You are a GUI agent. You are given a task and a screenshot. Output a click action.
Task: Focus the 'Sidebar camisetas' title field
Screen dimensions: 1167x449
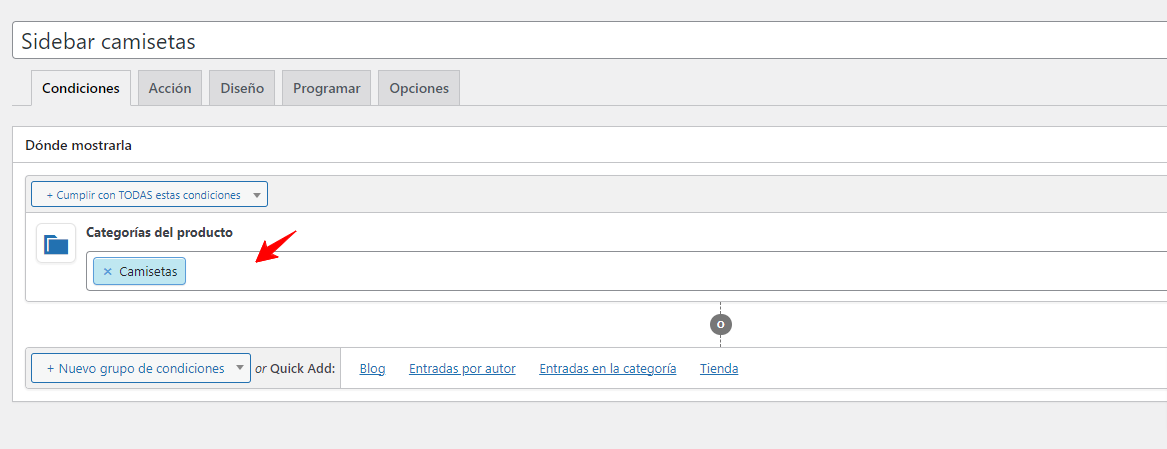pyautogui.click(x=589, y=41)
